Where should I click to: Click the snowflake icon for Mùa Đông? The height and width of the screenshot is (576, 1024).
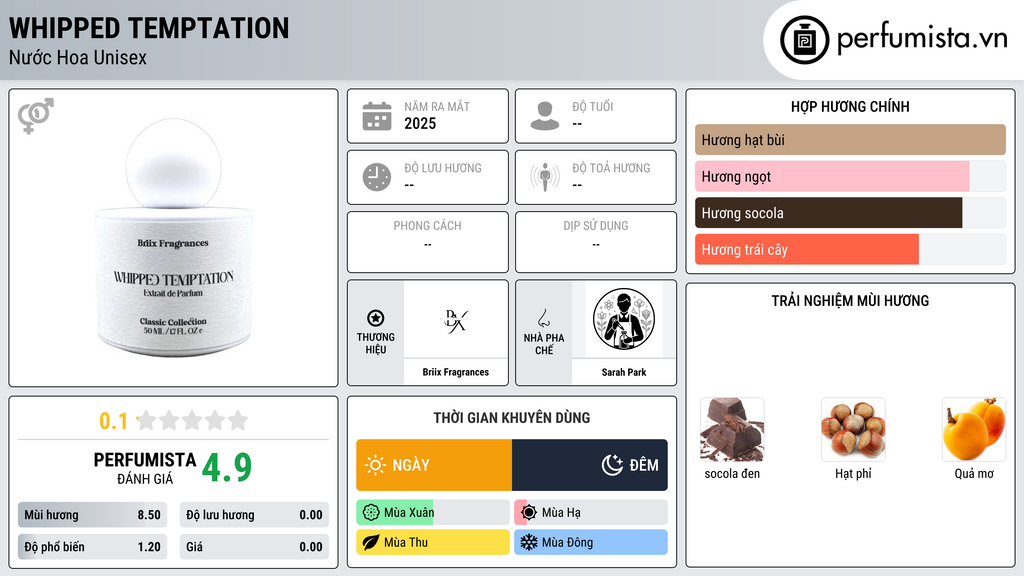pyautogui.click(x=528, y=542)
